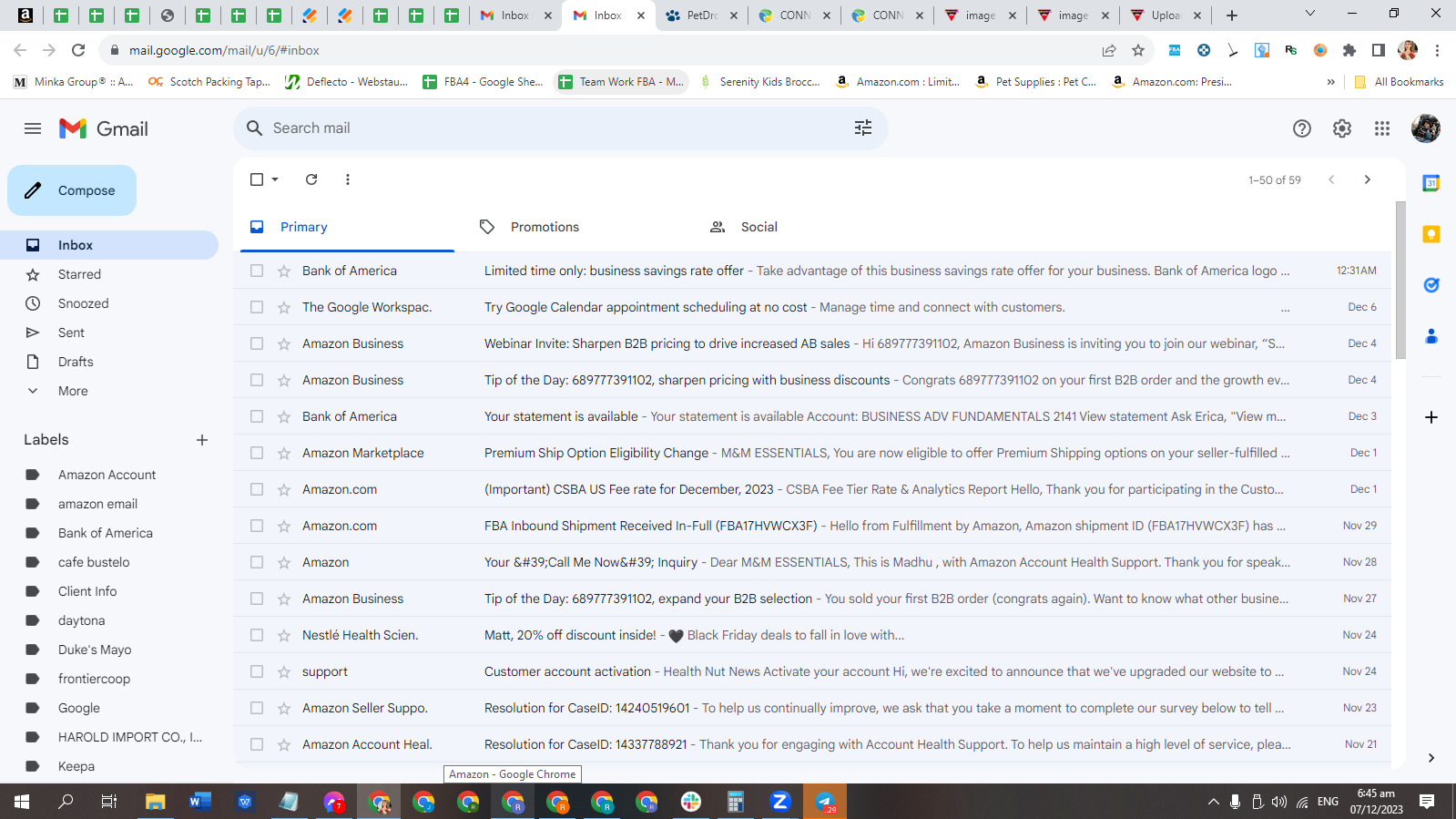Show more bookmarks chevron in bookmarks bar
Image resolution: width=1456 pixels, height=819 pixels.
[1331, 82]
